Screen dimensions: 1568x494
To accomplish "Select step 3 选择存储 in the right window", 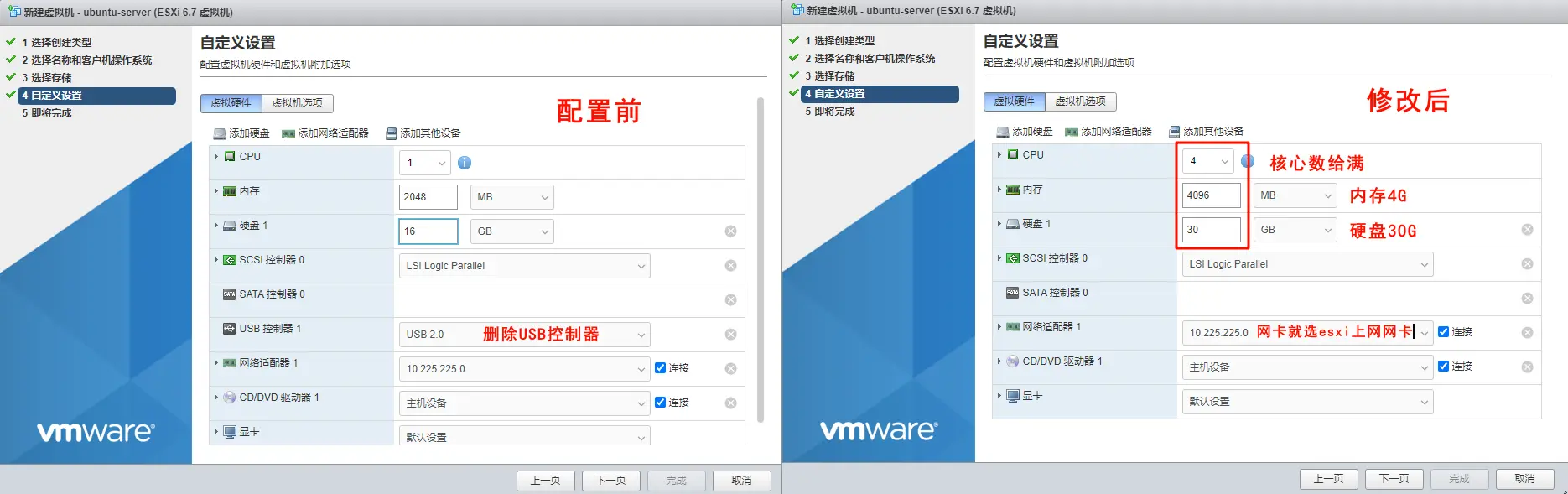I will click(830, 76).
